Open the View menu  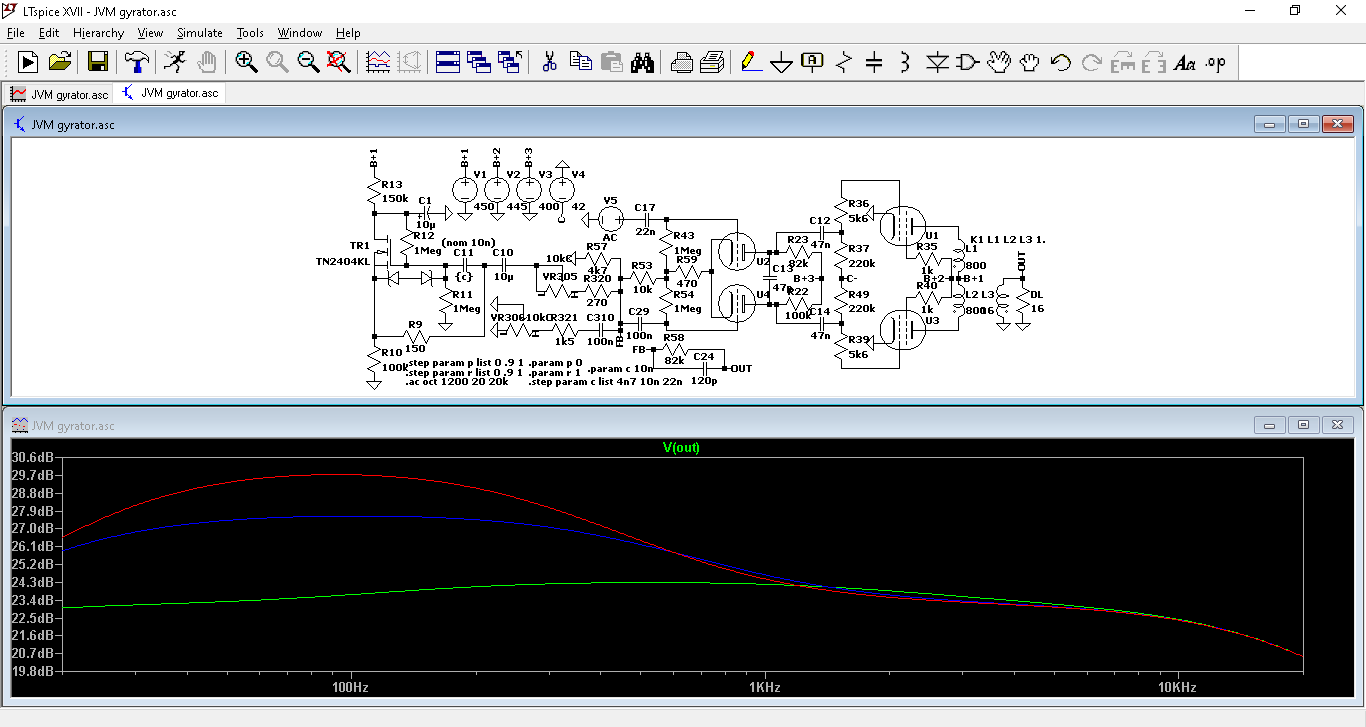coord(150,33)
